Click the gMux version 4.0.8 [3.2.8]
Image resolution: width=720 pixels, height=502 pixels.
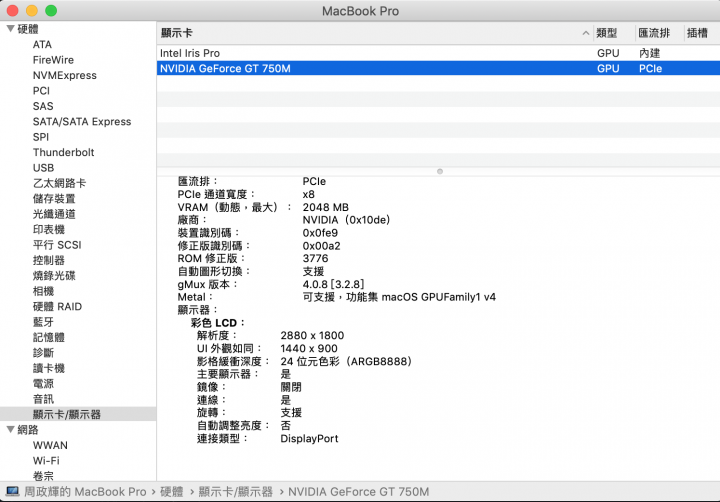point(333,284)
